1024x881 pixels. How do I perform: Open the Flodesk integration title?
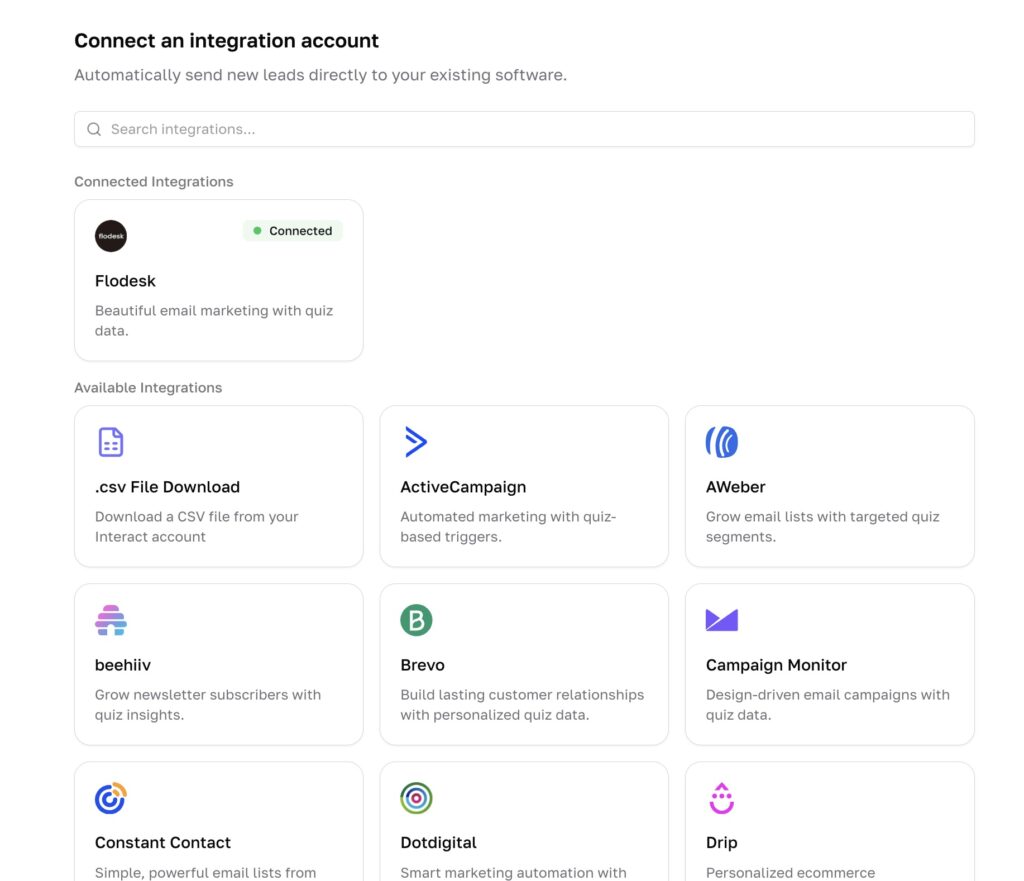tap(125, 281)
